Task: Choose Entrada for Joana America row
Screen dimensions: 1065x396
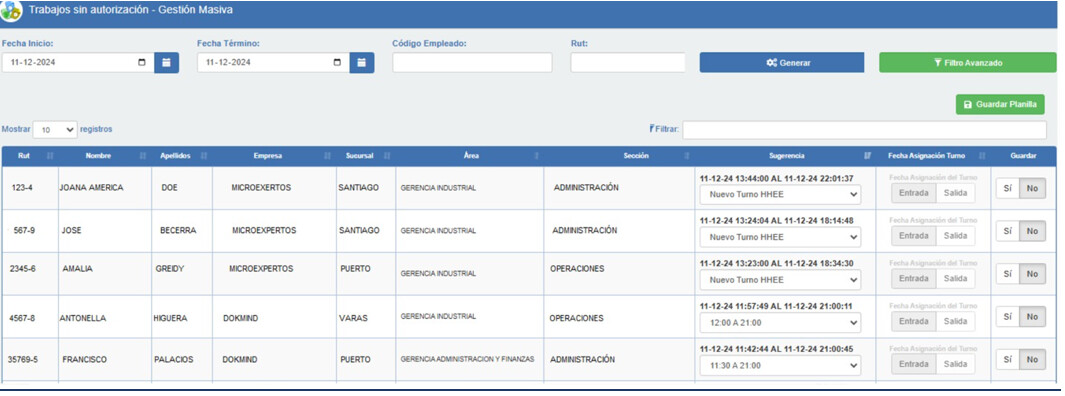Action: (914, 193)
